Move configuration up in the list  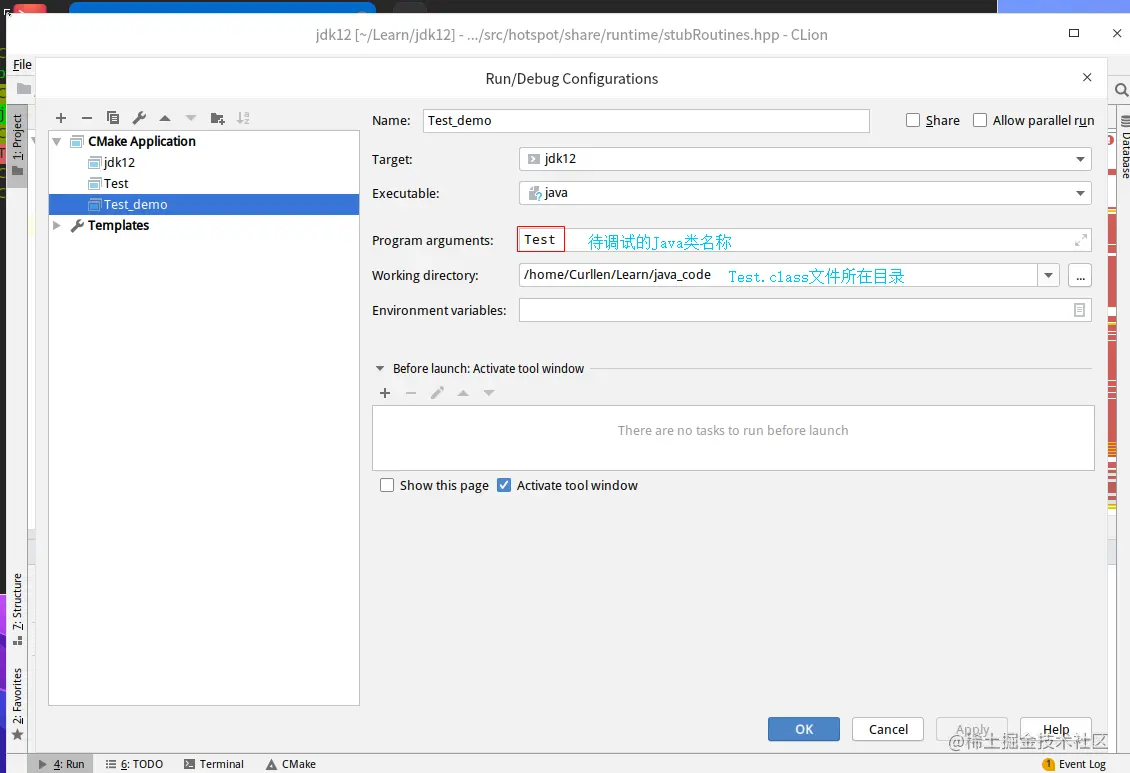point(165,118)
